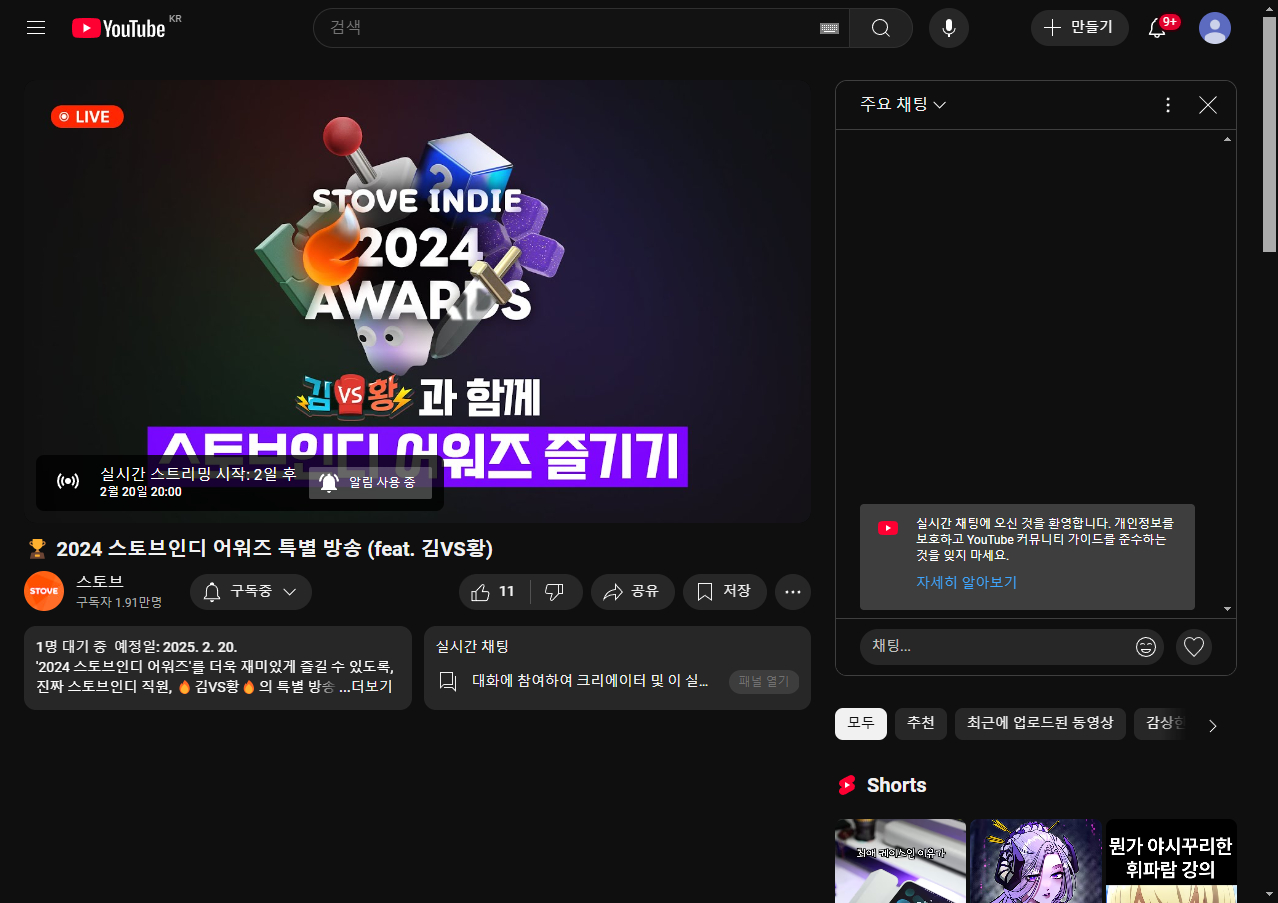Click the 실시간 채팅 card heading
Viewport: 1278px width, 903px height.
[472, 647]
